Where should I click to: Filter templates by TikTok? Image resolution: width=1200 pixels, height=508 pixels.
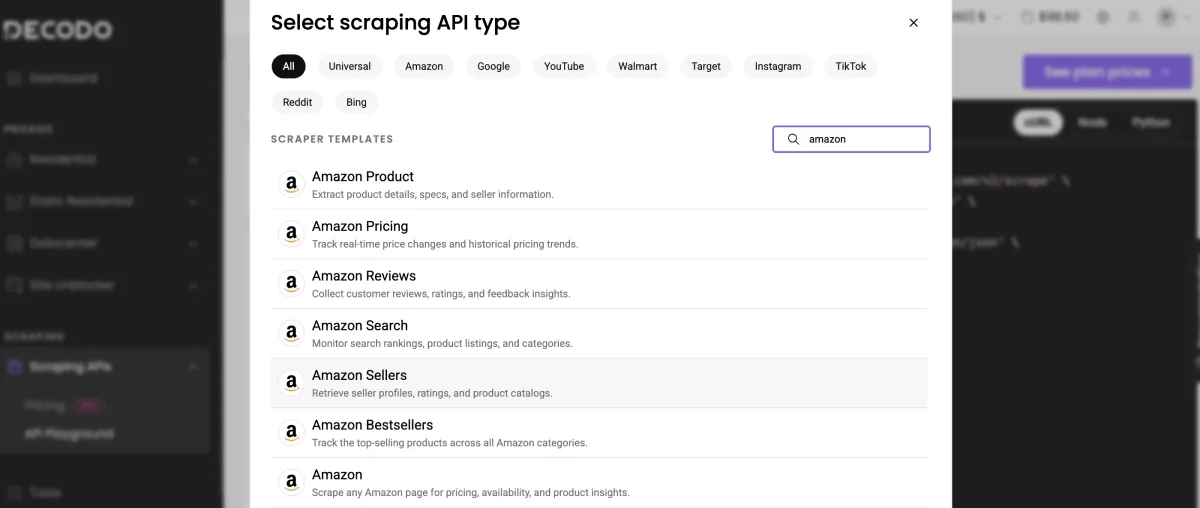pyautogui.click(x=851, y=66)
